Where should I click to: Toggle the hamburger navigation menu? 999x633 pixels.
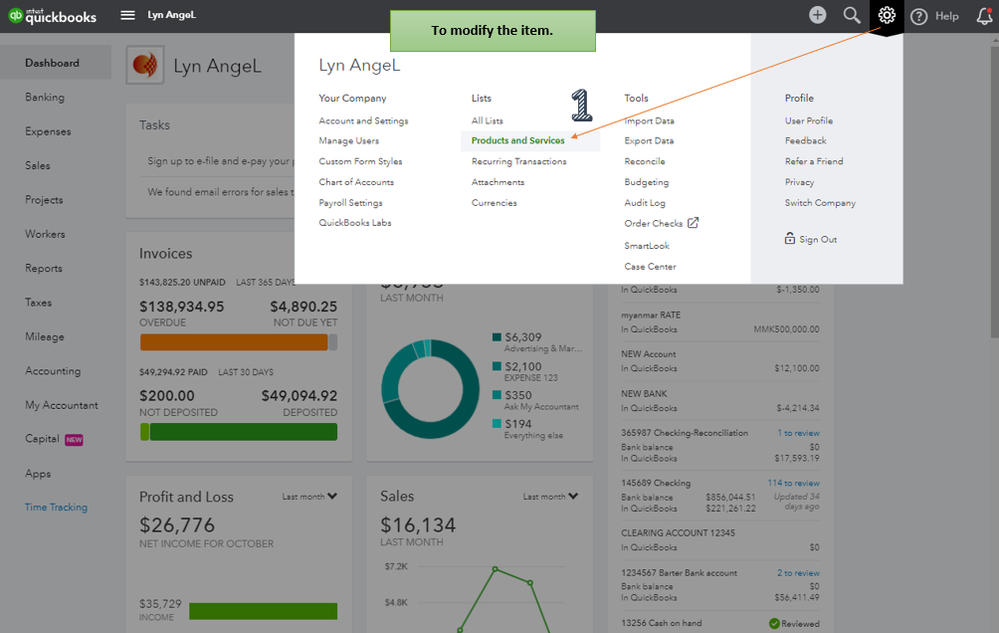click(127, 15)
